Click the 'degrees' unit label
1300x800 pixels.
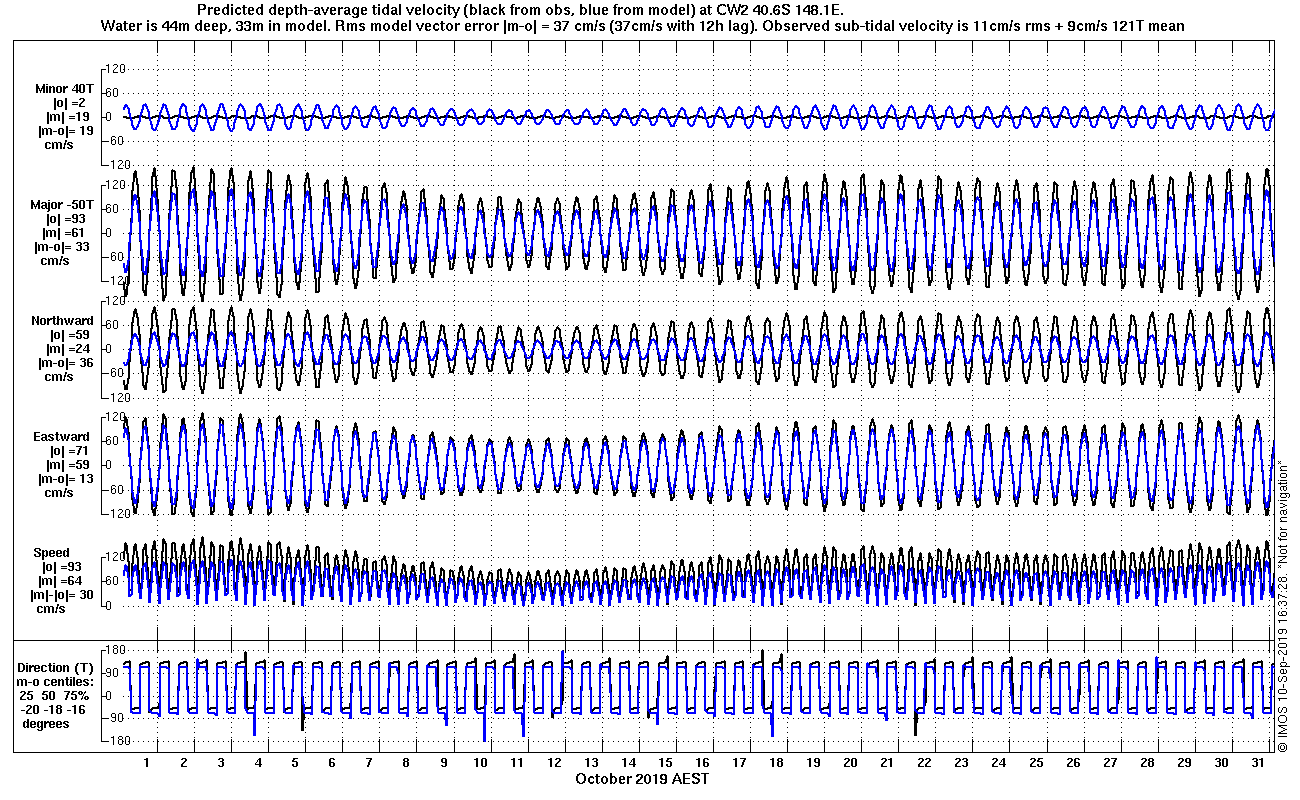coord(46,723)
